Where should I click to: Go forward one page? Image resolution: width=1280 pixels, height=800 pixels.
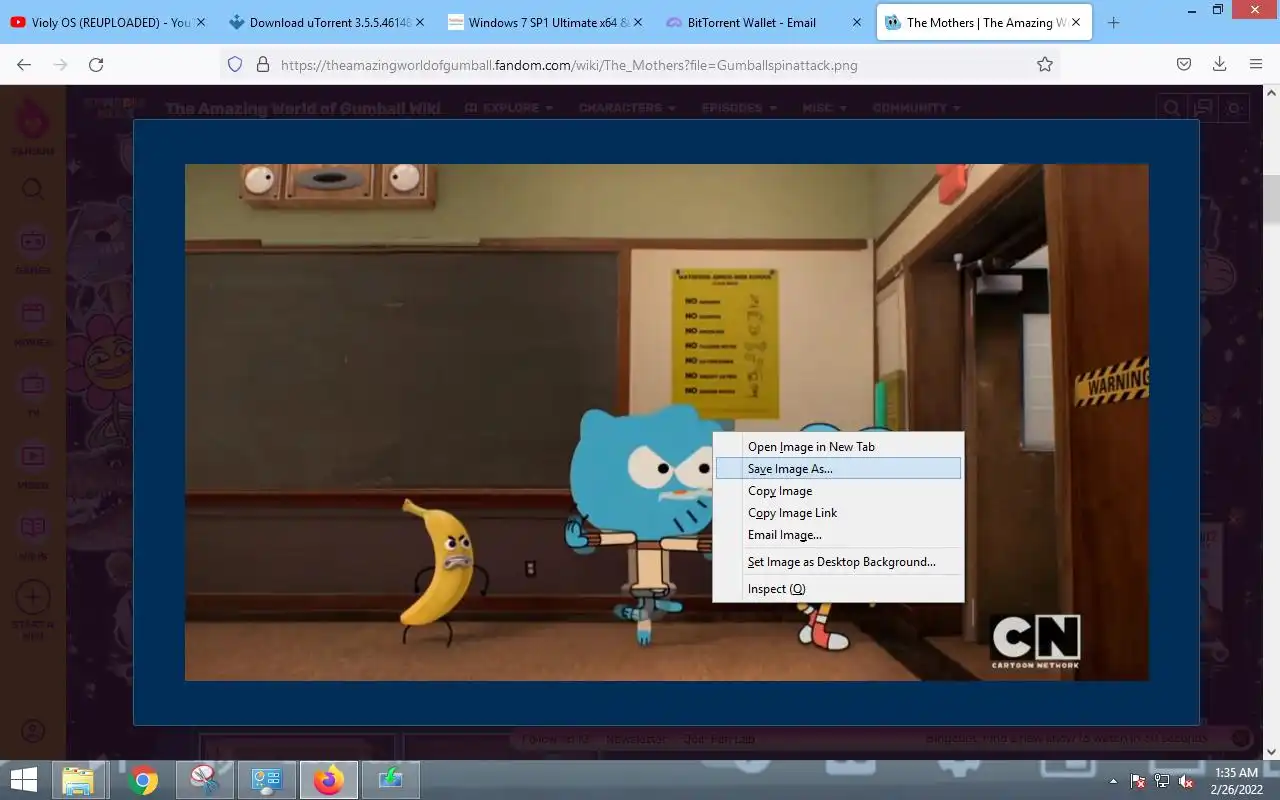60,64
